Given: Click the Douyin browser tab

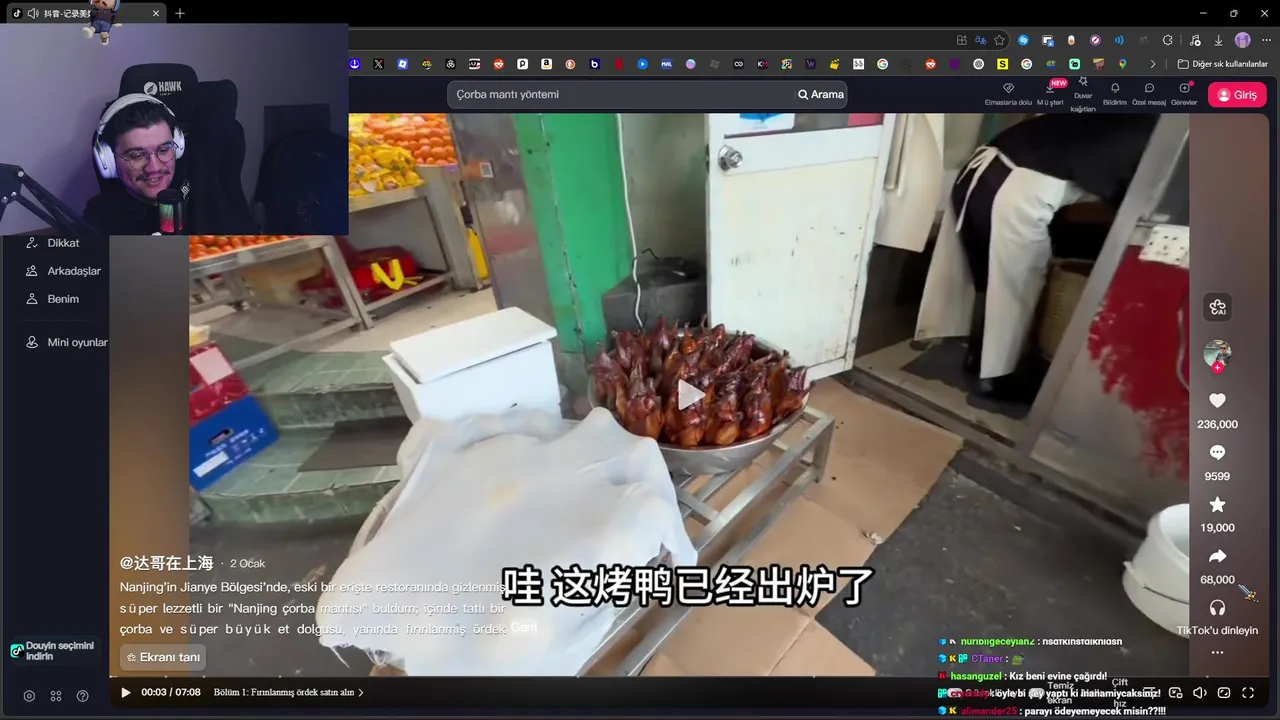Looking at the screenshot, I should click(x=85, y=13).
